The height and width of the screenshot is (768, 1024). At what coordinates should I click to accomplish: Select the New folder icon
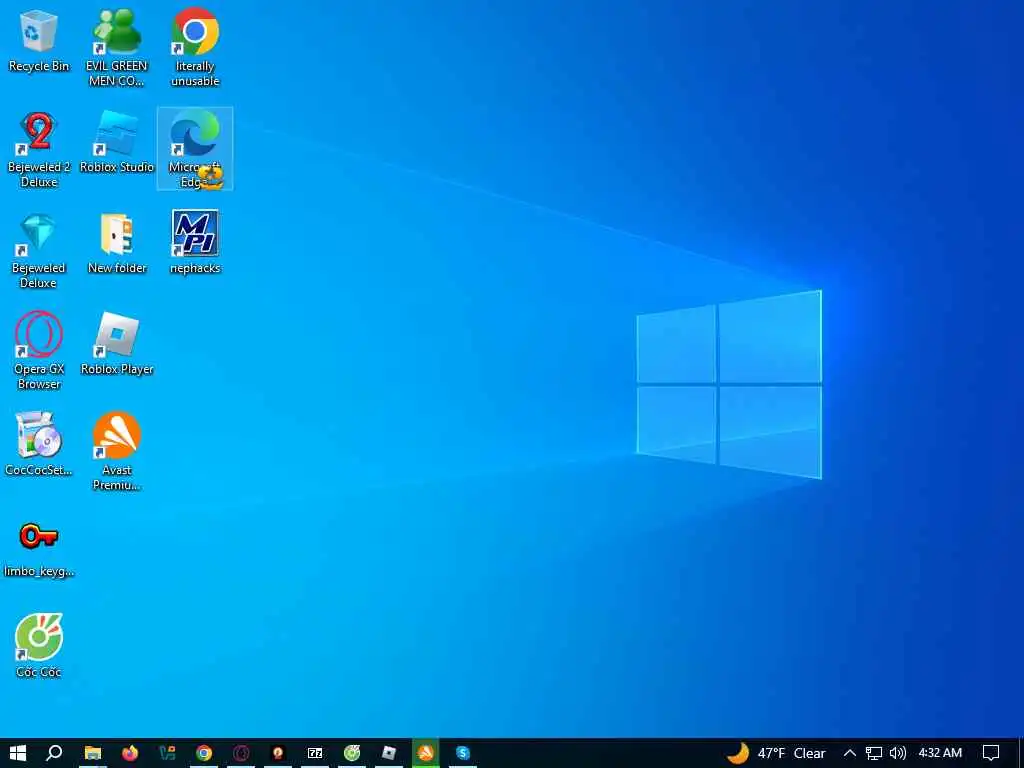(117, 243)
